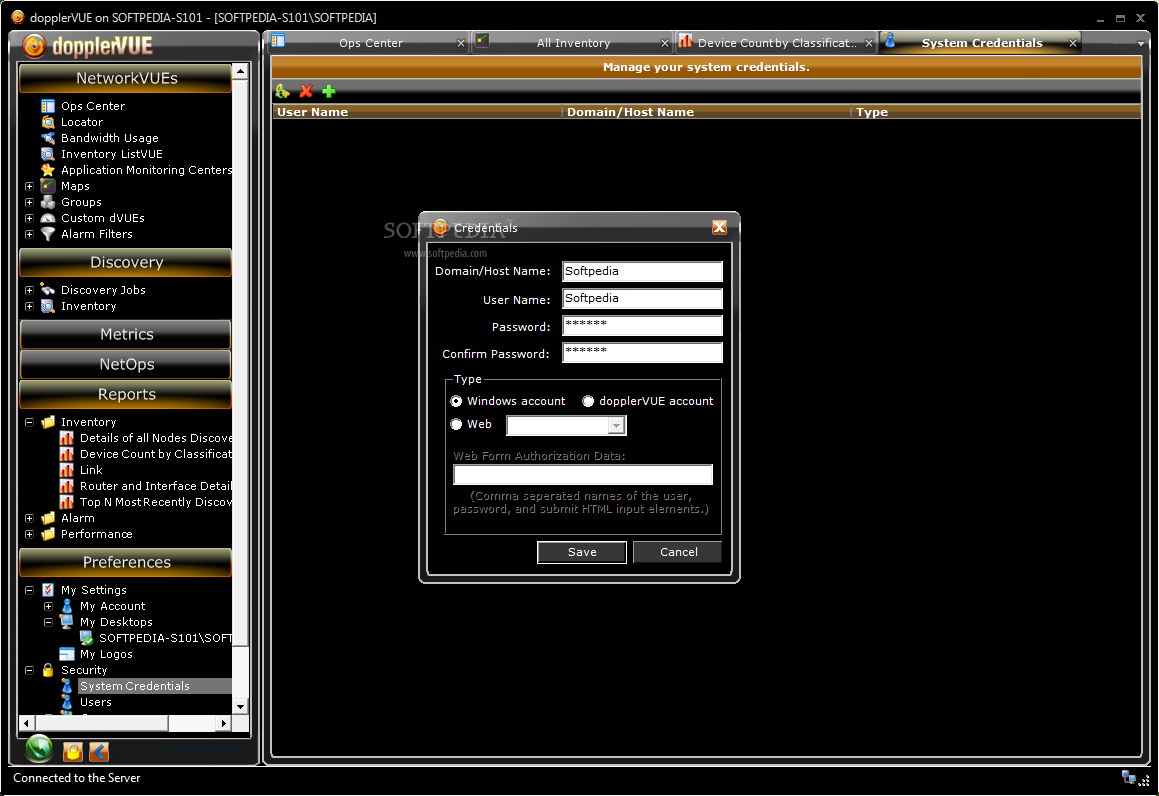Collapse the Reports Inventory folder node
This screenshot has height=796, width=1159.
click(30, 422)
